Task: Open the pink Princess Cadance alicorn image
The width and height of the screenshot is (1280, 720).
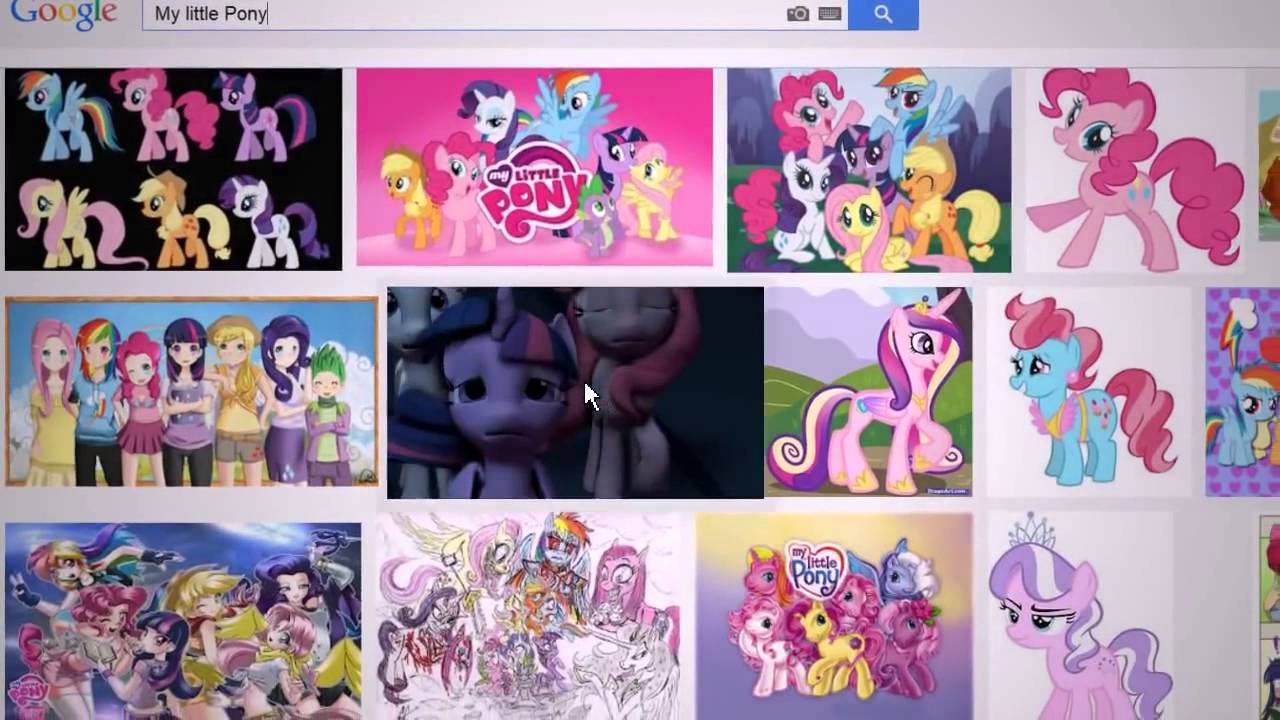Action: coord(868,392)
